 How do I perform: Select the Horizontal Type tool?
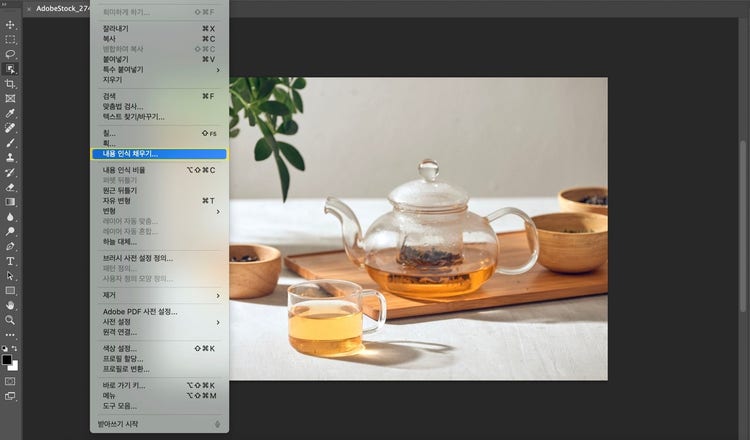[x=10, y=261]
